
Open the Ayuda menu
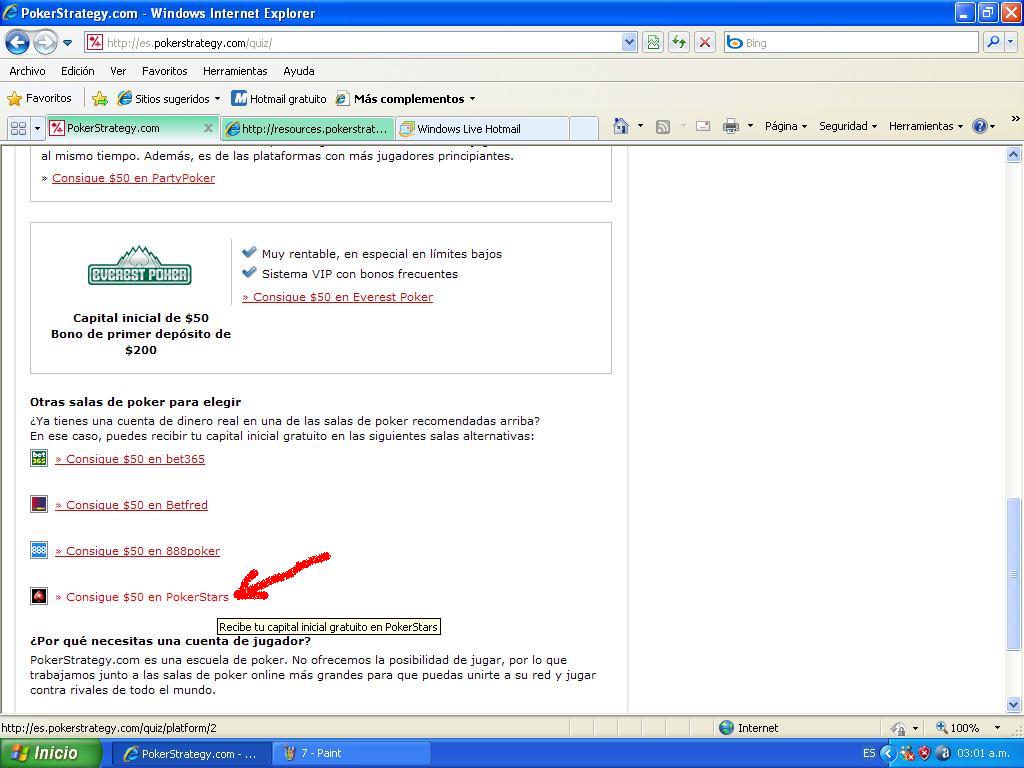298,71
